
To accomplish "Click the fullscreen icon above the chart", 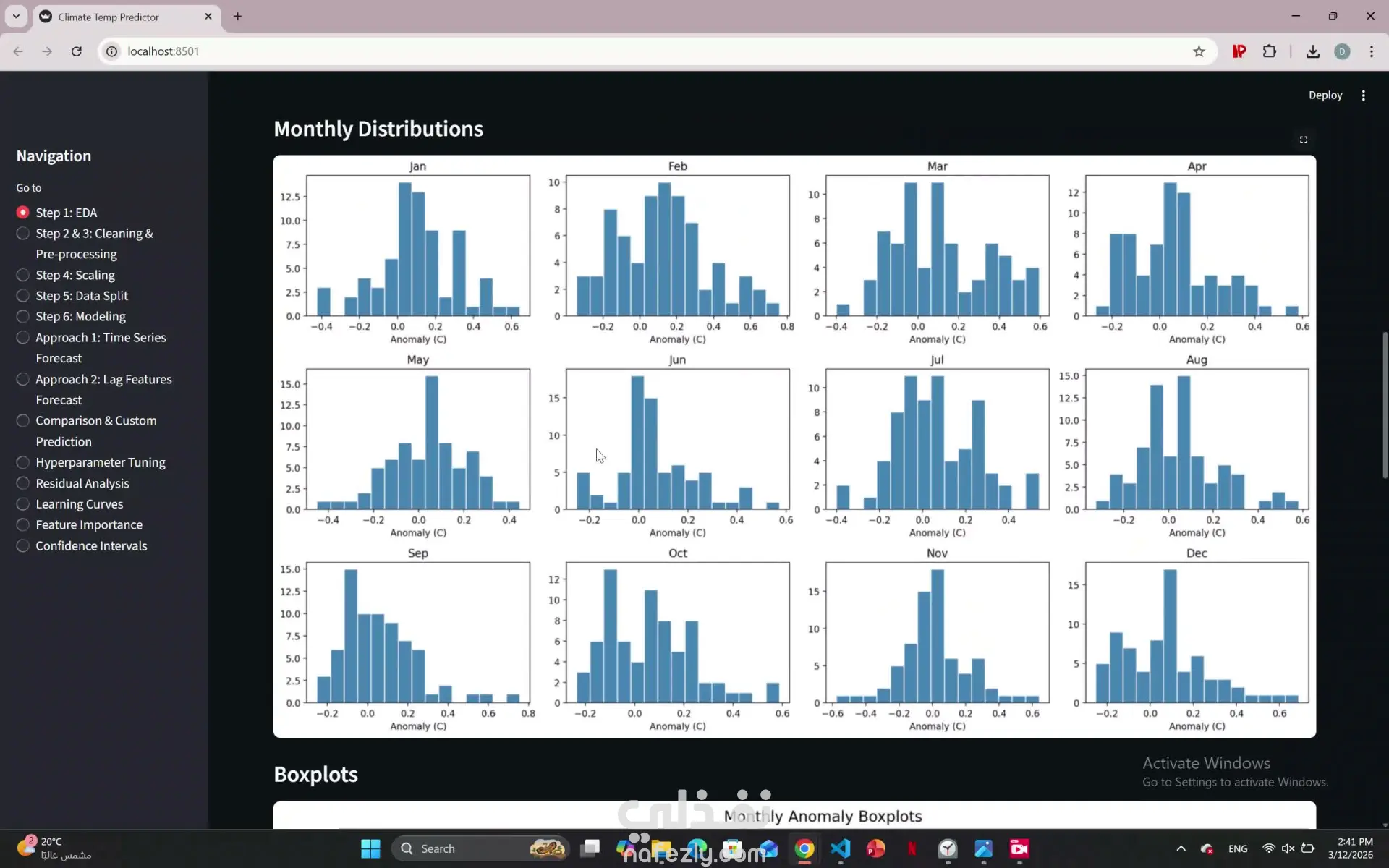I will point(1303,140).
